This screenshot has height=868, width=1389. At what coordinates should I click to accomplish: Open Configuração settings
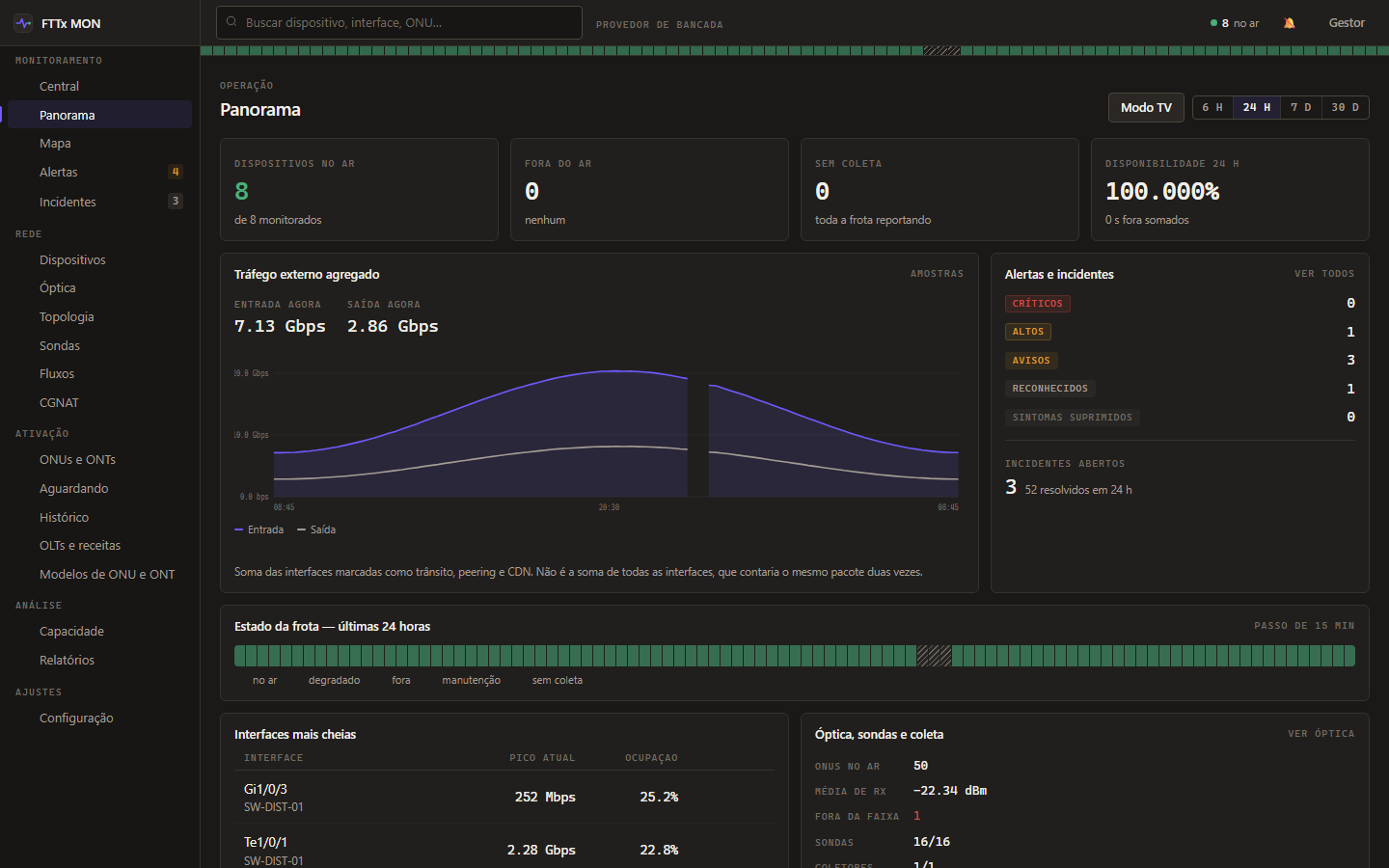[x=99, y=718]
